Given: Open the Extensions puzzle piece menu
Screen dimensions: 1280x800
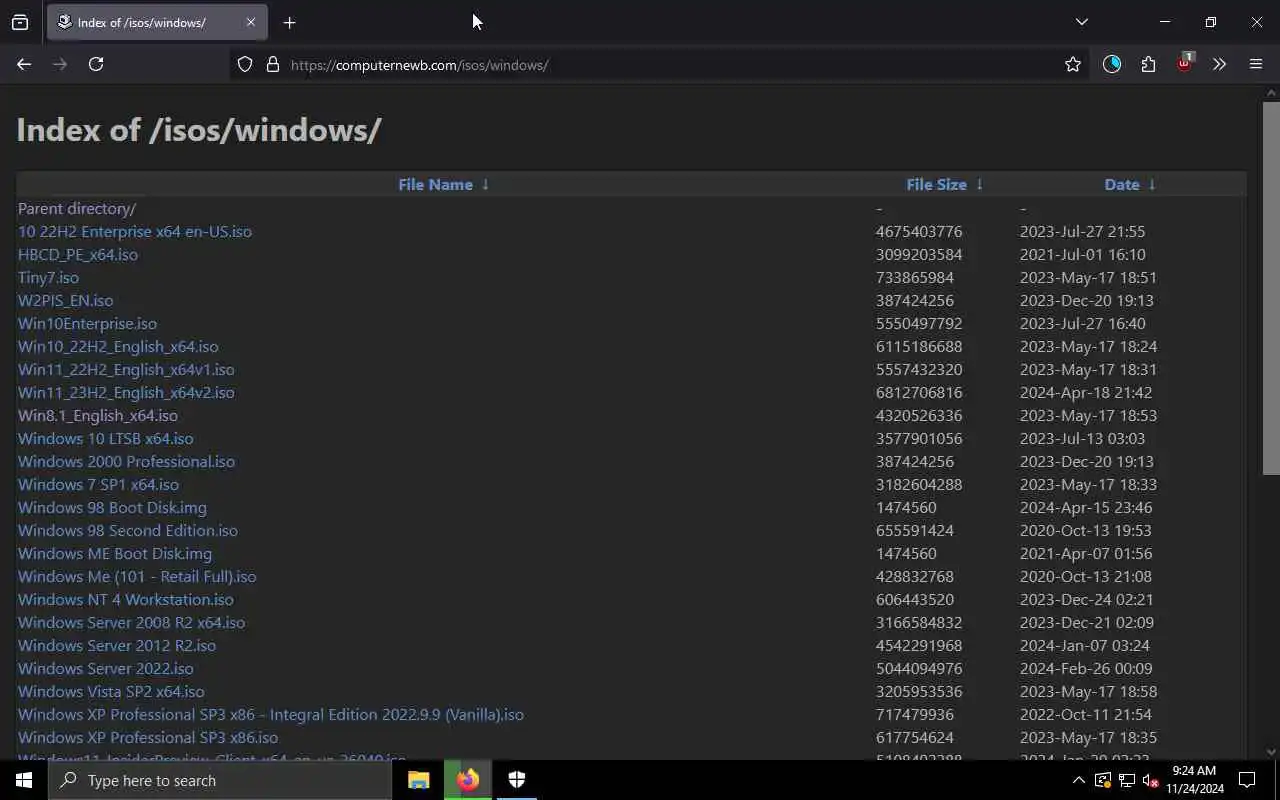Looking at the screenshot, I should [x=1148, y=64].
